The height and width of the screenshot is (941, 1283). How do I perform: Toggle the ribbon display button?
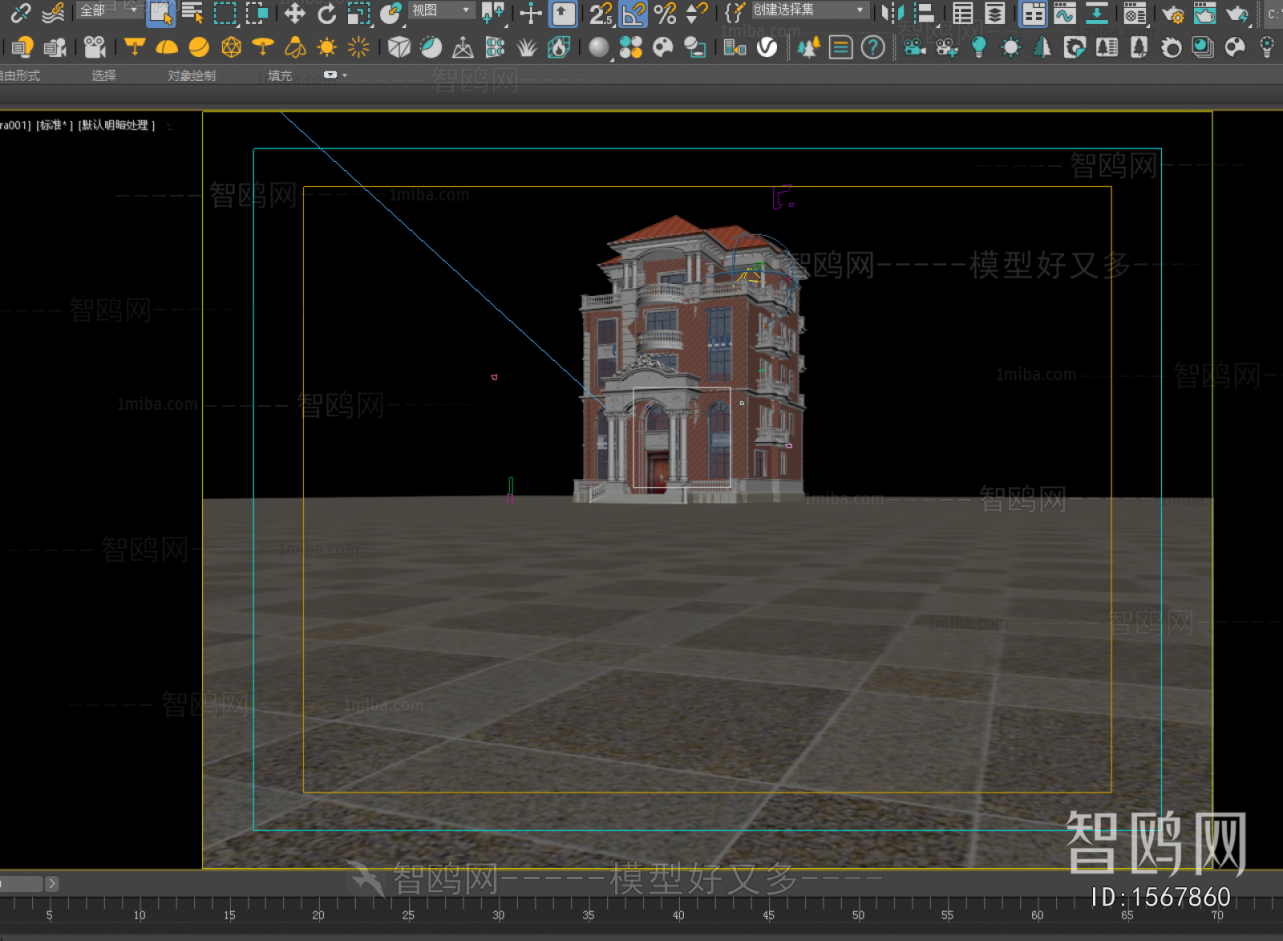click(1034, 12)
